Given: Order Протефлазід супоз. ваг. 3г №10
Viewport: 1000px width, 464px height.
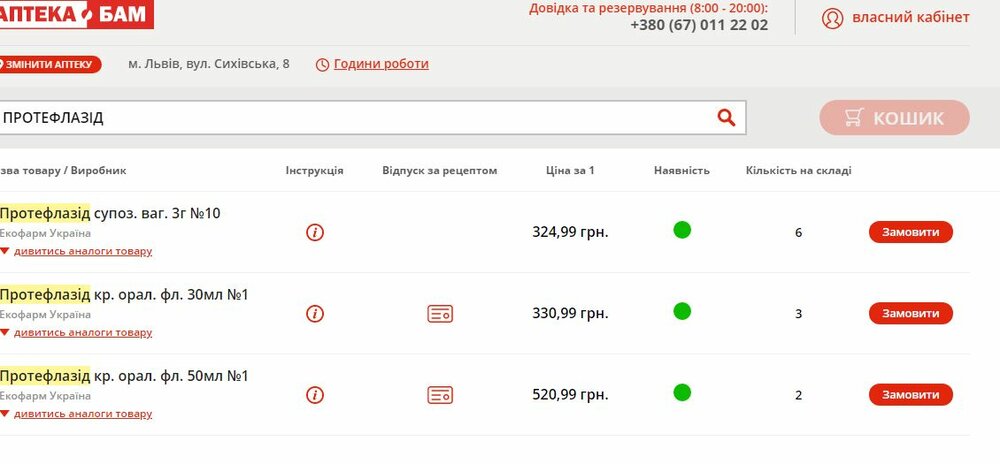Looking at the screenshot, I should pos(911,232).
